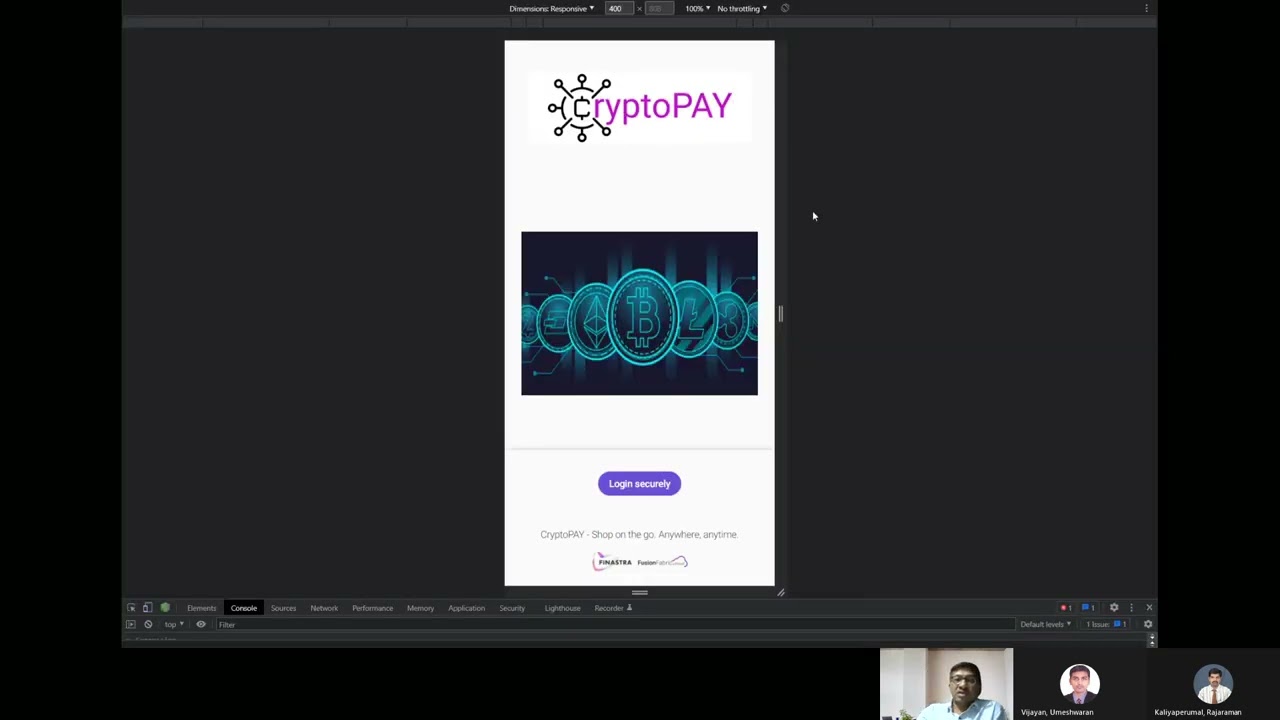
Task: Click the speaker's webcam video thumbnail
Action: [946, 684]
